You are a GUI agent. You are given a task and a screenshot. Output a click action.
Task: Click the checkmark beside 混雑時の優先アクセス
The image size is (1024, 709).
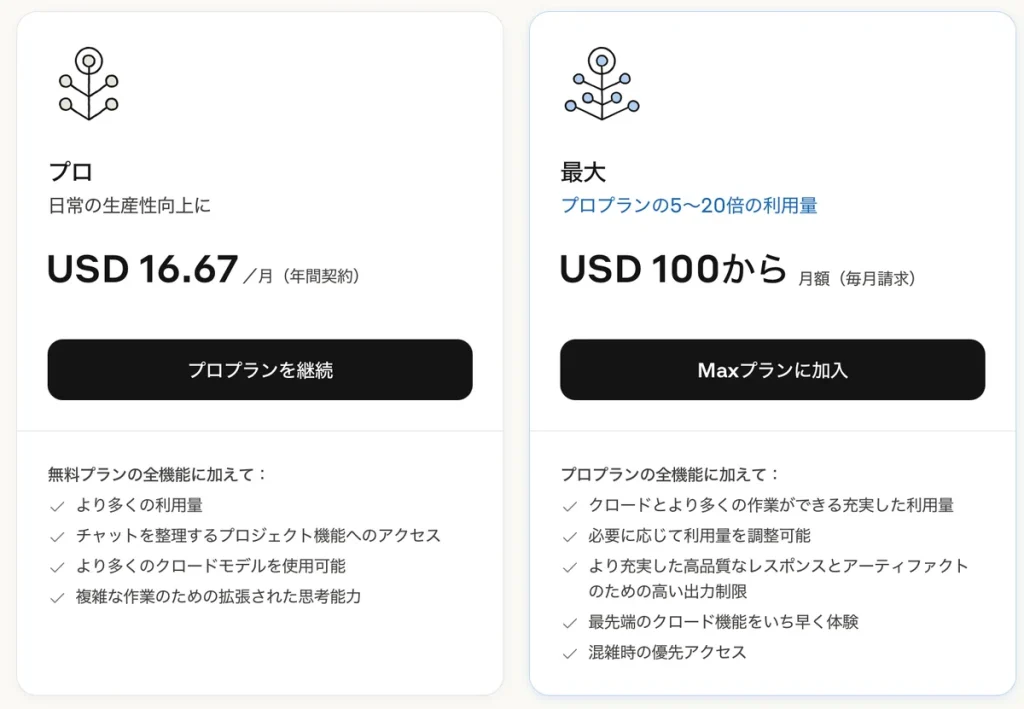[x=570, y=653]
